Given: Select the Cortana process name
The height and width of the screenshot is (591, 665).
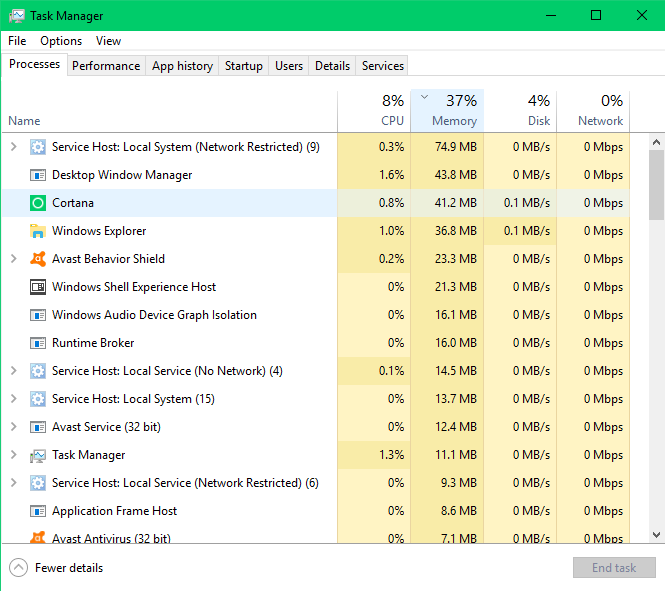Looking at the screenshot, I should [x=73, y=203].
